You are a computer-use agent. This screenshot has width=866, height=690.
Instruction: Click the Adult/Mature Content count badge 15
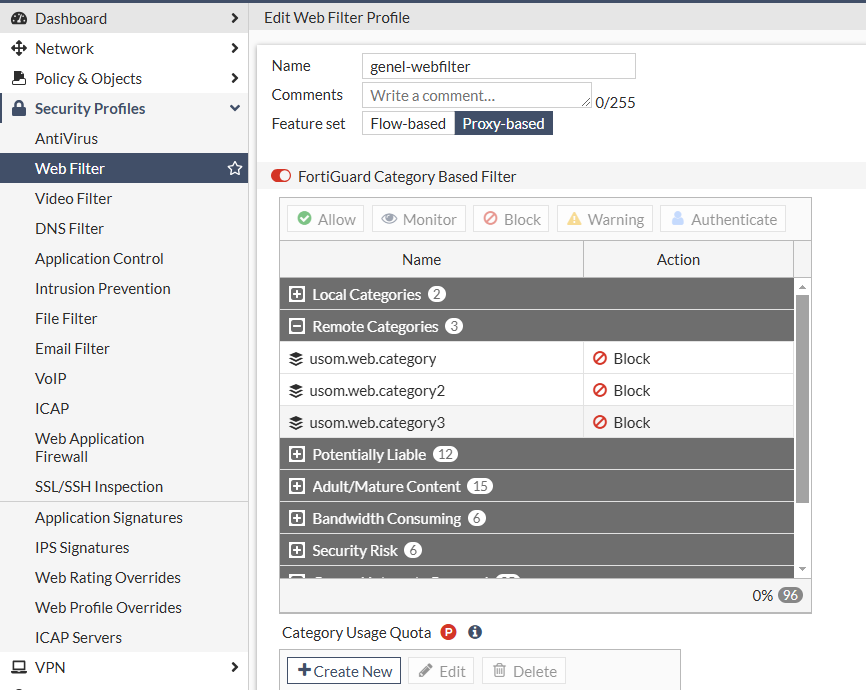480,486
